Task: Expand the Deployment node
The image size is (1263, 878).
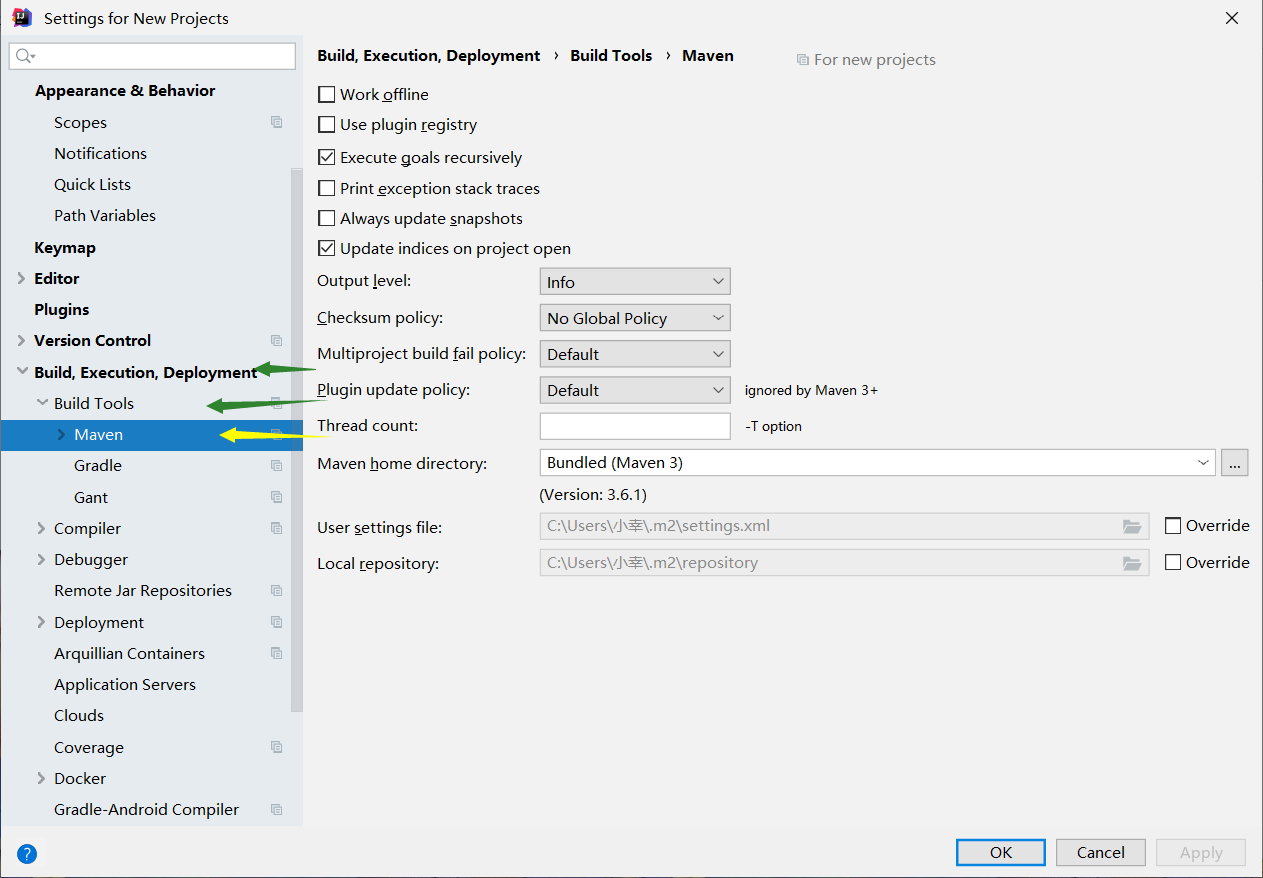Action: click(x=41, y=622)
